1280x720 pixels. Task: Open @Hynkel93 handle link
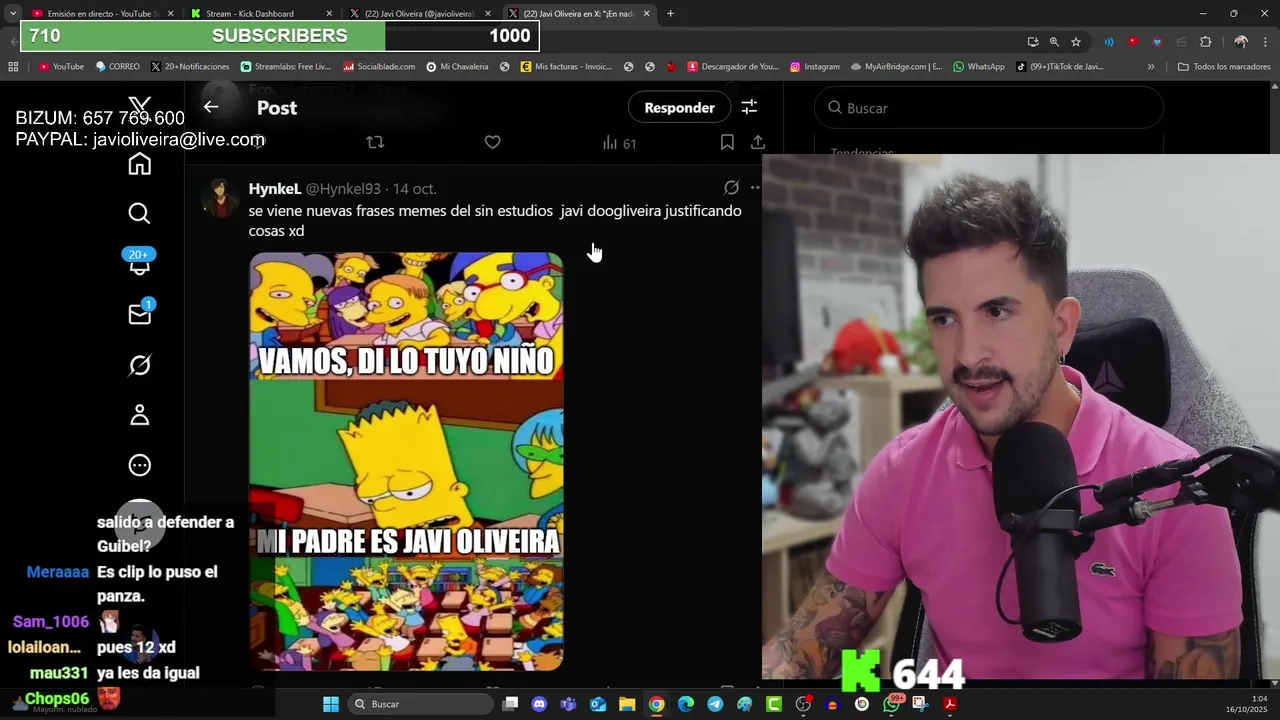(343, 188)
